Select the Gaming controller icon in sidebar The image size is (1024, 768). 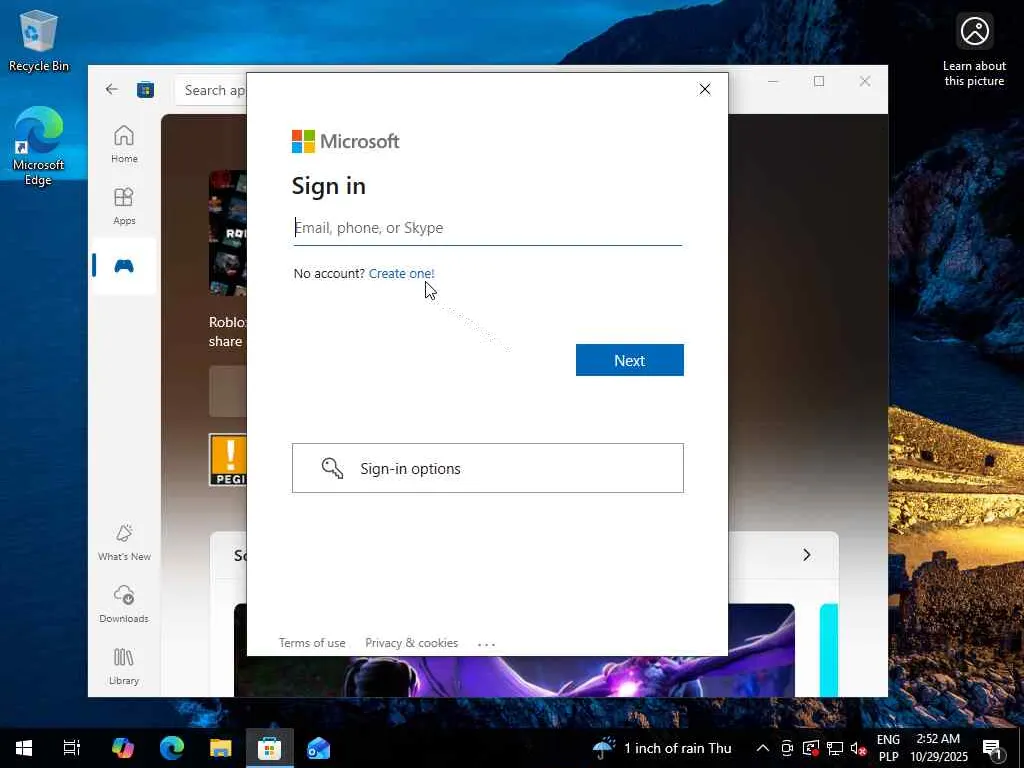pos(124,266)
